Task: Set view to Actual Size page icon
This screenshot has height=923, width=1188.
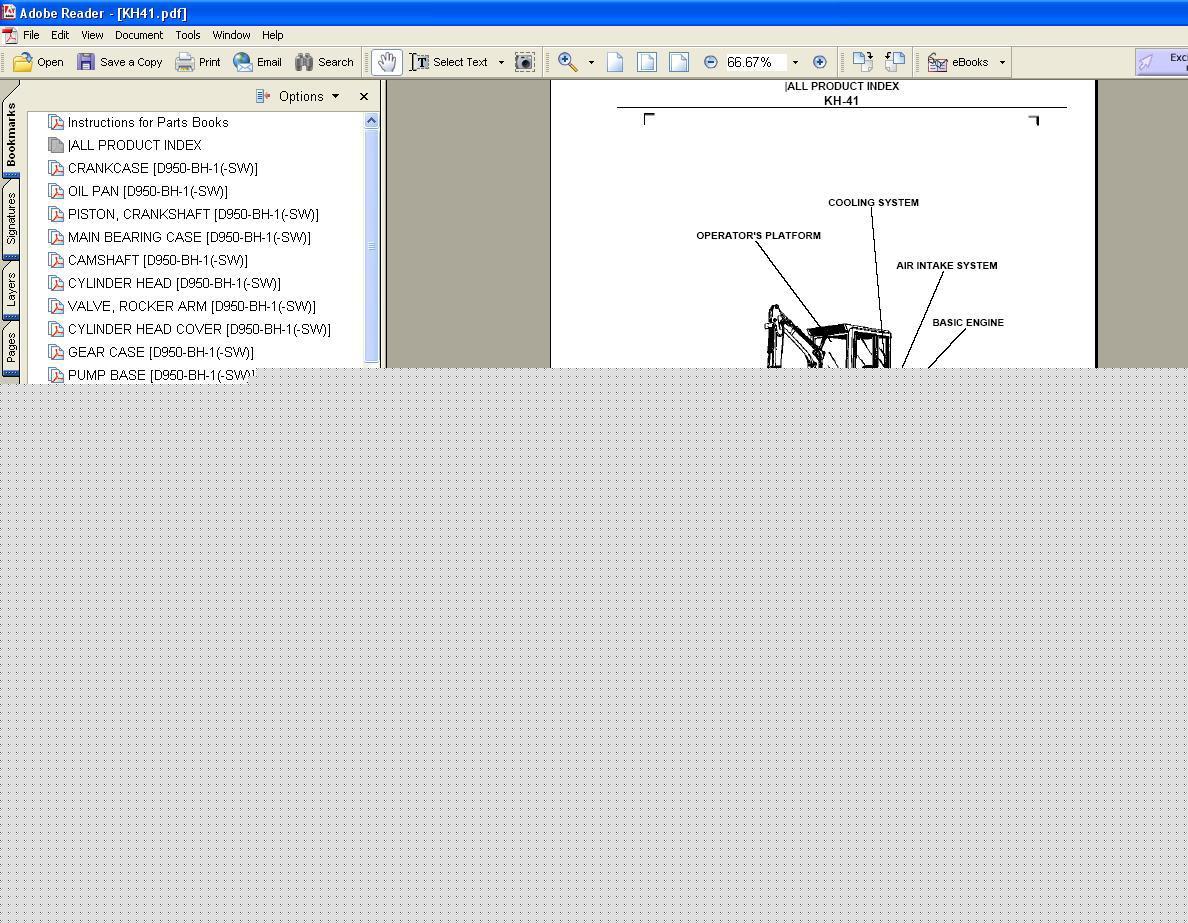Action: pyautogui.click(x=615, y=62)
